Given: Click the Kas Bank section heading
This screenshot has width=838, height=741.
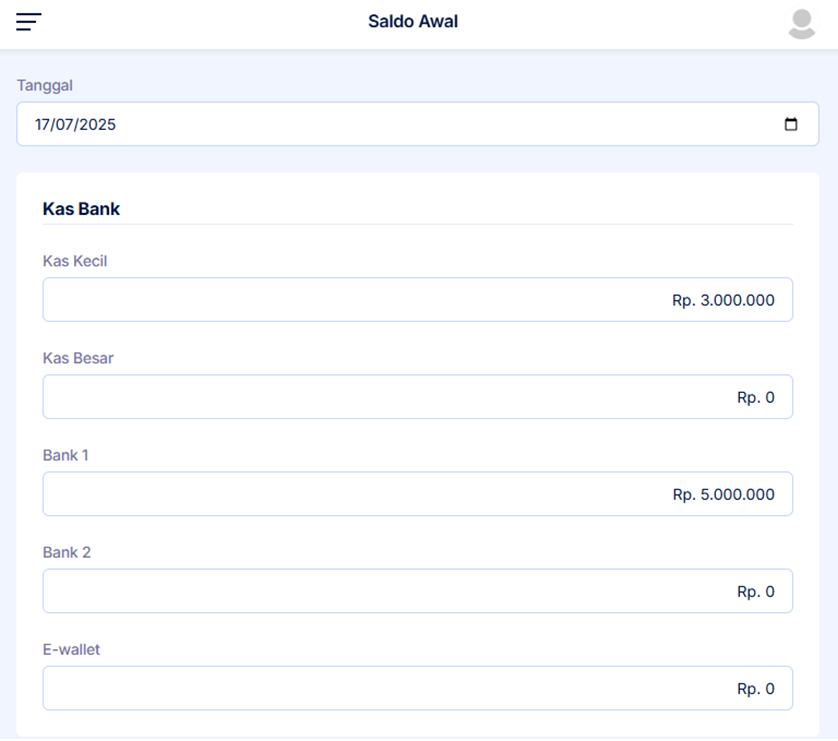Looking at the screenshot, I should click(81, 209).
